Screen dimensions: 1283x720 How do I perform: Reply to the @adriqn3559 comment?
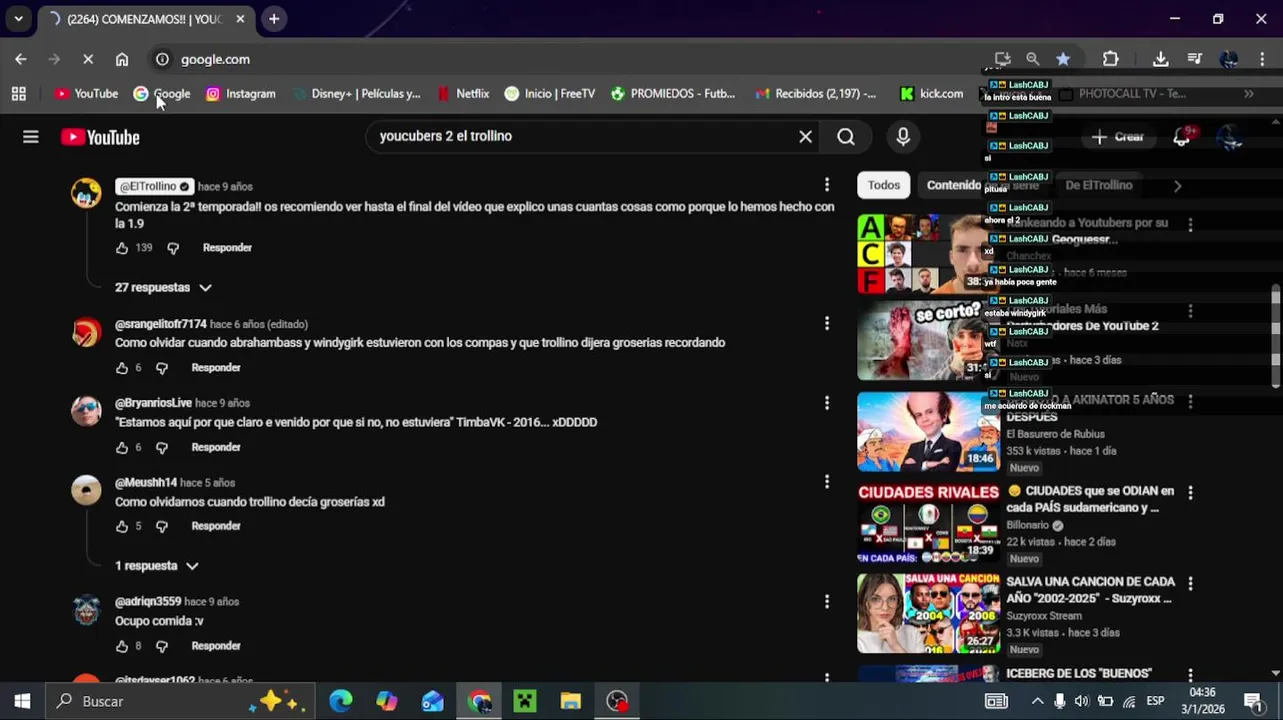pos(216,646)
